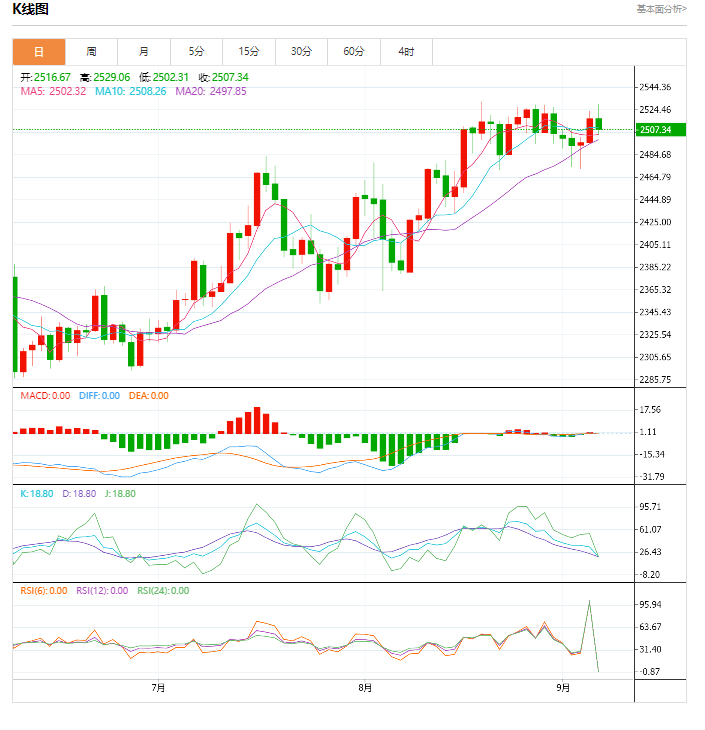
Task: Click the 低:2502.31 low price value
Action: point(164,77)
